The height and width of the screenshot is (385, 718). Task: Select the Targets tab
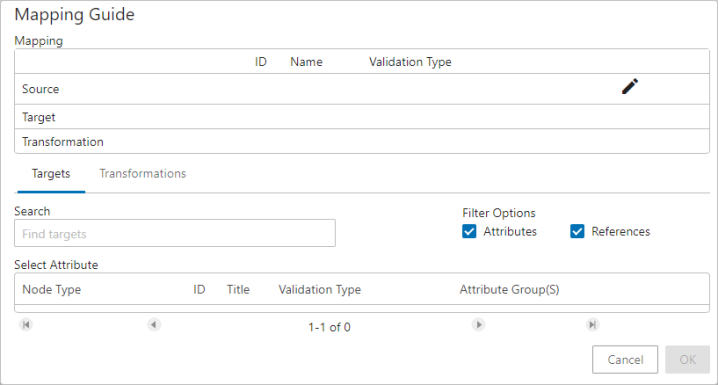click(51, 174)
